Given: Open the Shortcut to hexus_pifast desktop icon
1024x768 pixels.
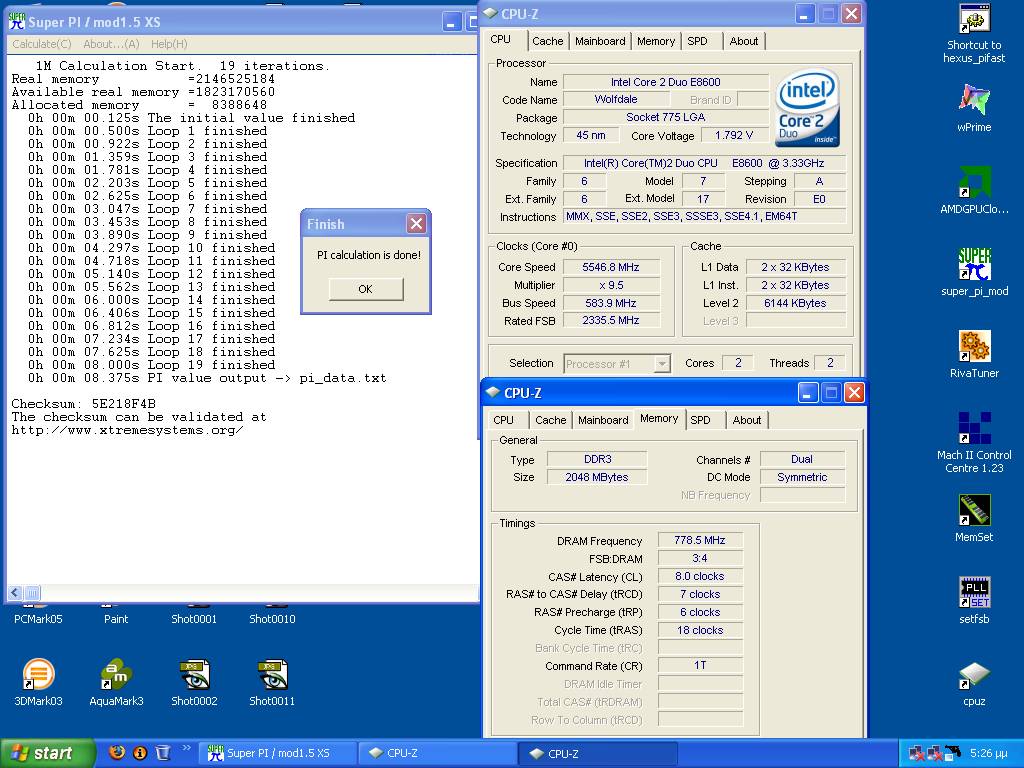Looking at the screenshot, I should pos(974,20).
